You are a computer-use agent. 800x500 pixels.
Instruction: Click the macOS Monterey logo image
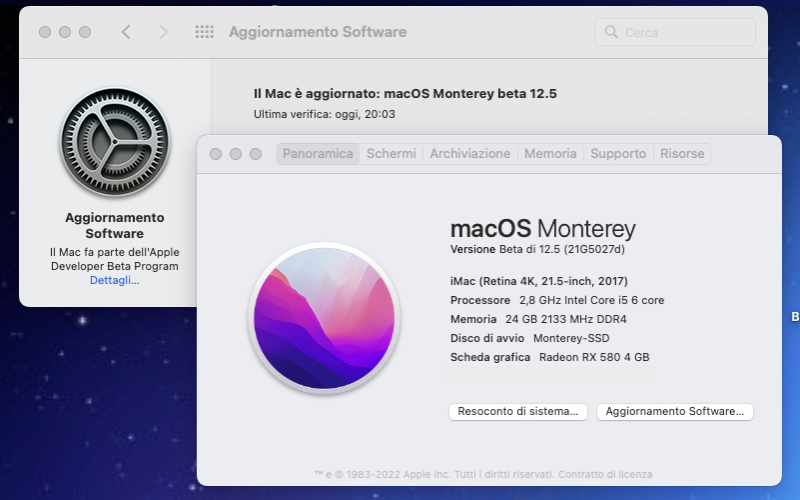coord(324,318)
